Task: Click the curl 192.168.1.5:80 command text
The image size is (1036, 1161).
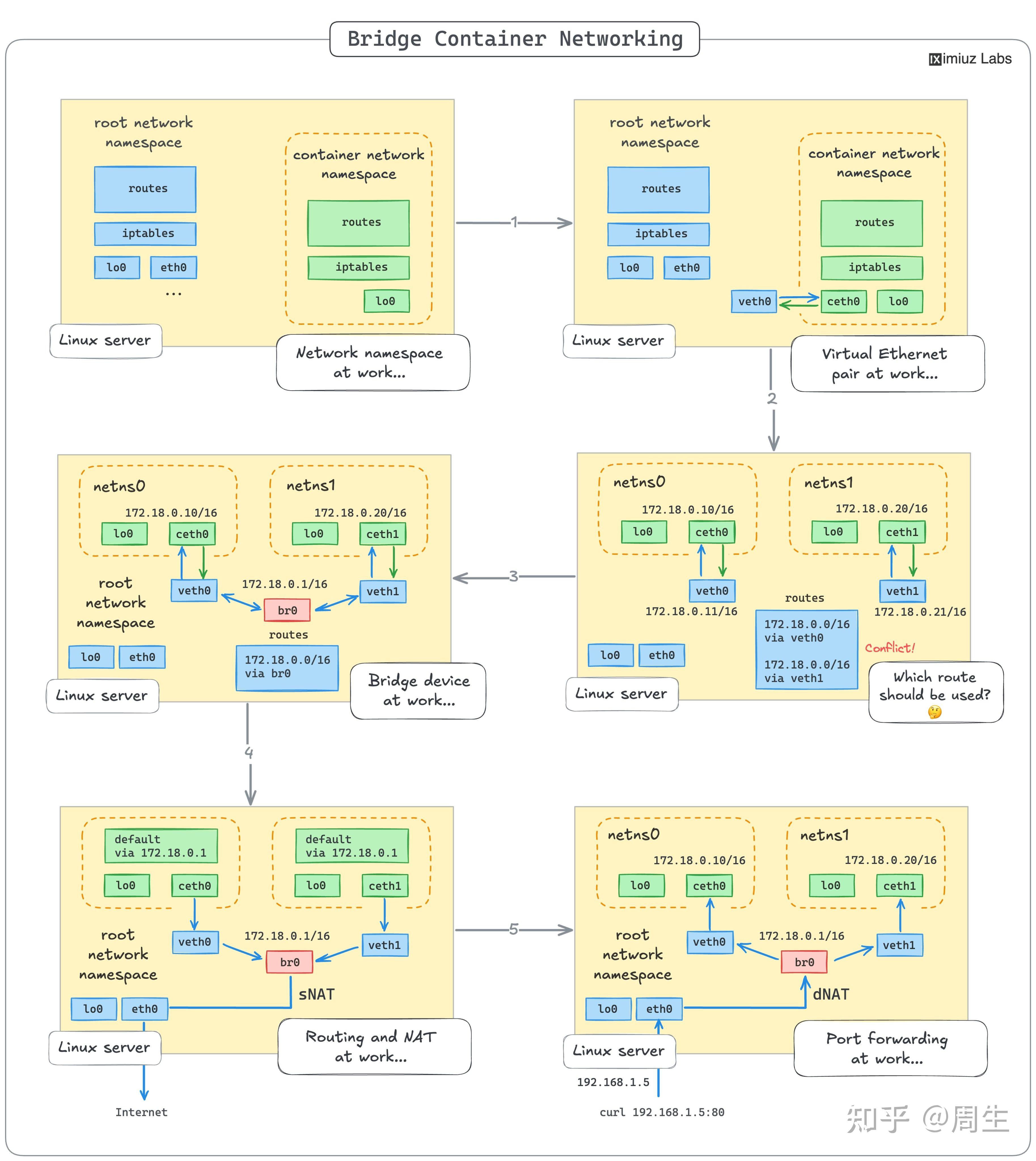Action: [x=662, y=1113]
